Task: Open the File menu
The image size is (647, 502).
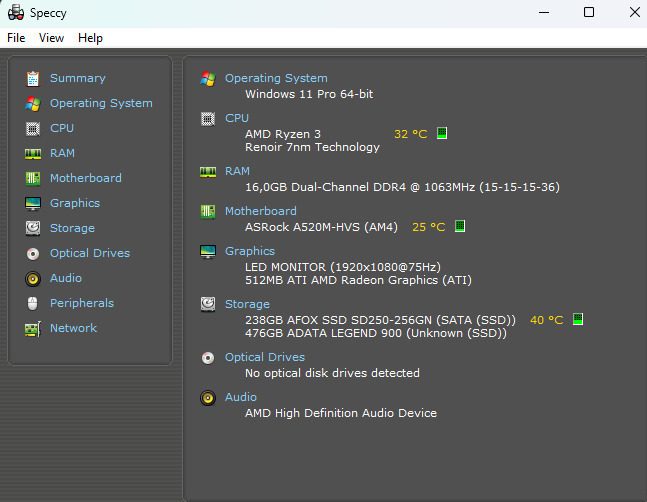Action: click(16, 38)
